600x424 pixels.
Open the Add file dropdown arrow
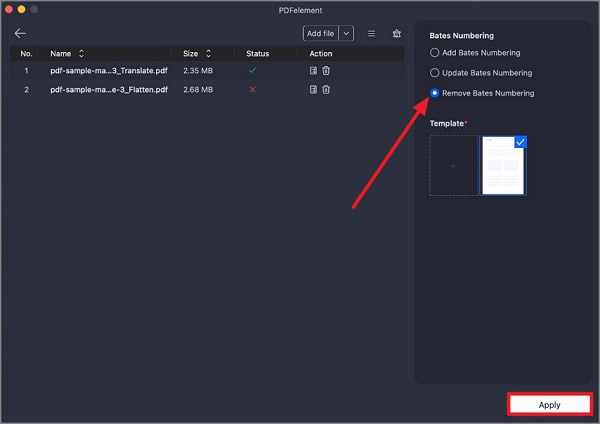pyautogui.click(x=346, y=33)
